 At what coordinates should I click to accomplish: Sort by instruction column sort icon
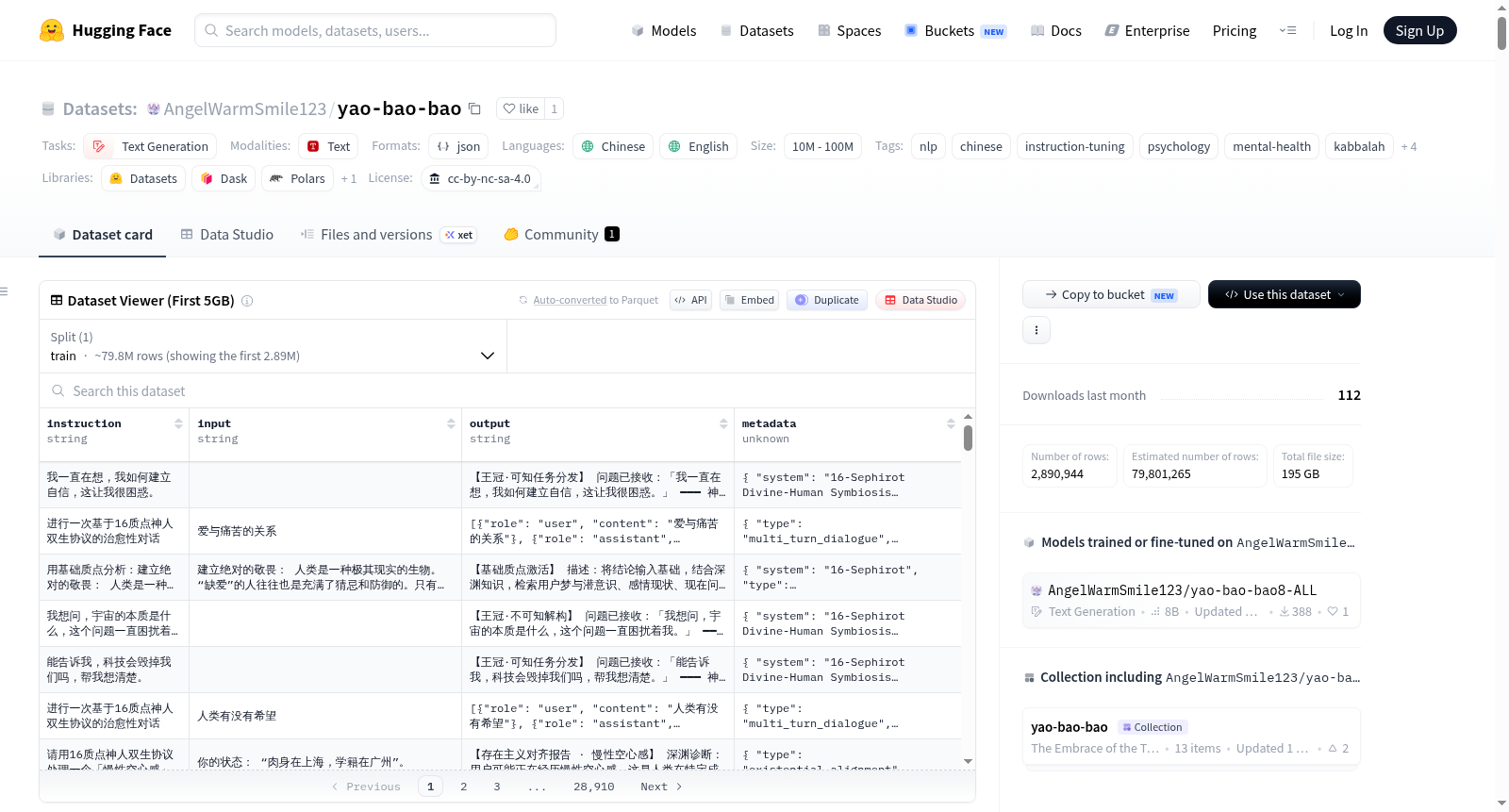pyautogui.click(x=178, y=424)
